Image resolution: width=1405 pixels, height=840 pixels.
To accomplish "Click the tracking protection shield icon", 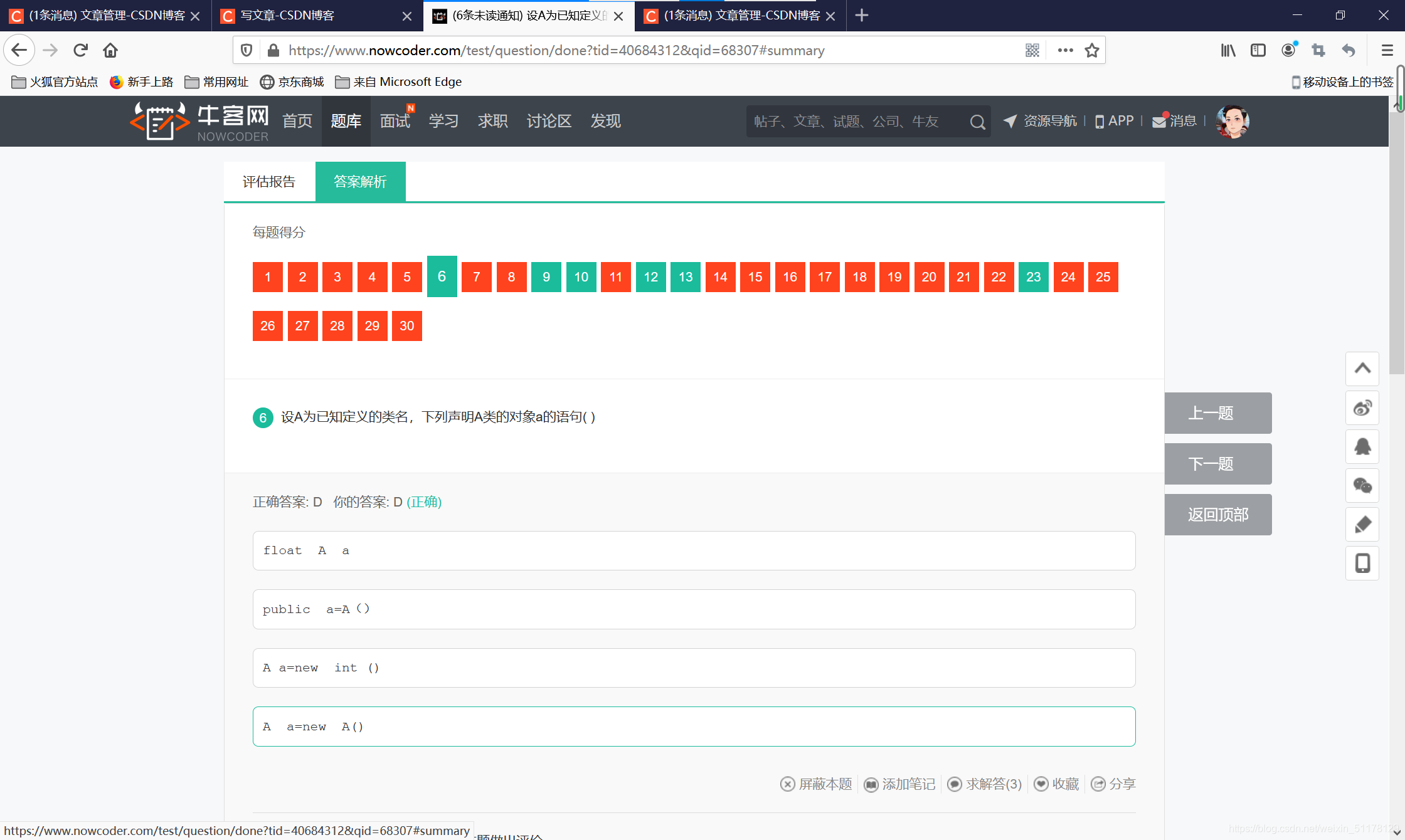I will coord(247,50).
